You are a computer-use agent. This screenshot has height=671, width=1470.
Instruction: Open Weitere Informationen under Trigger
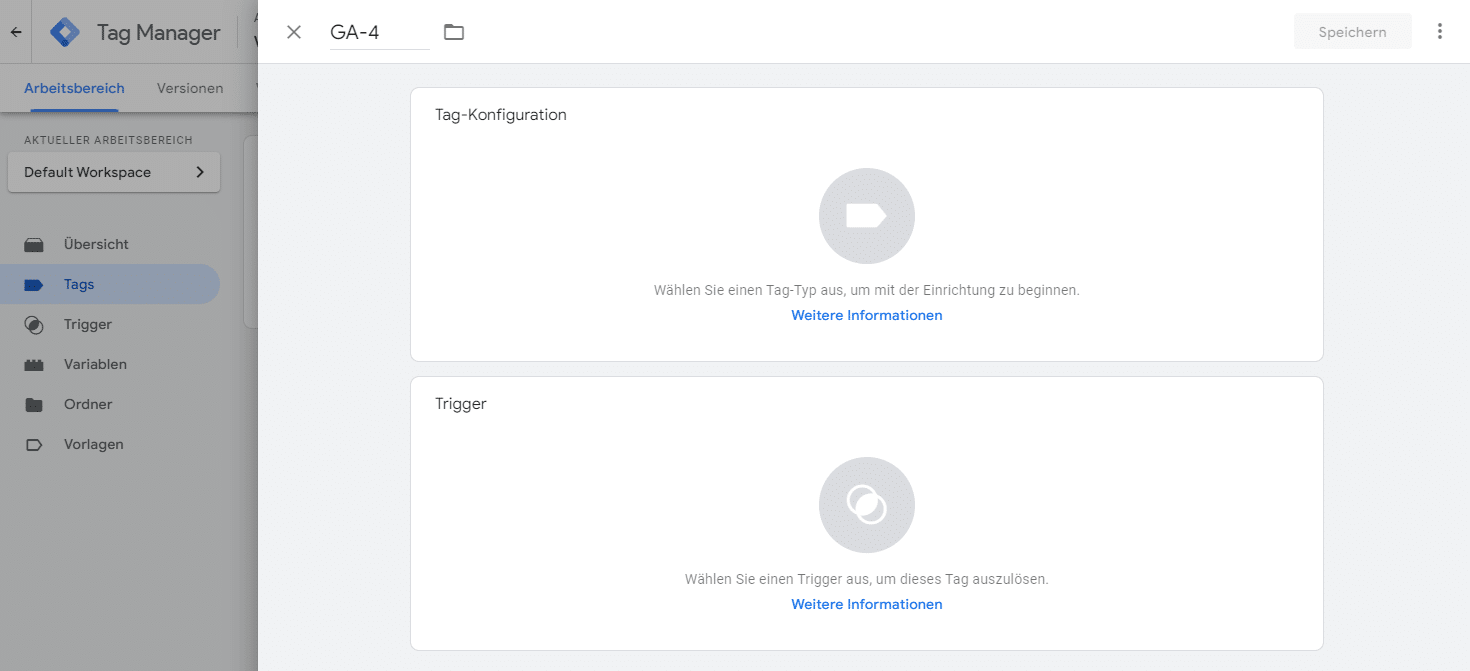click(867, 604)
